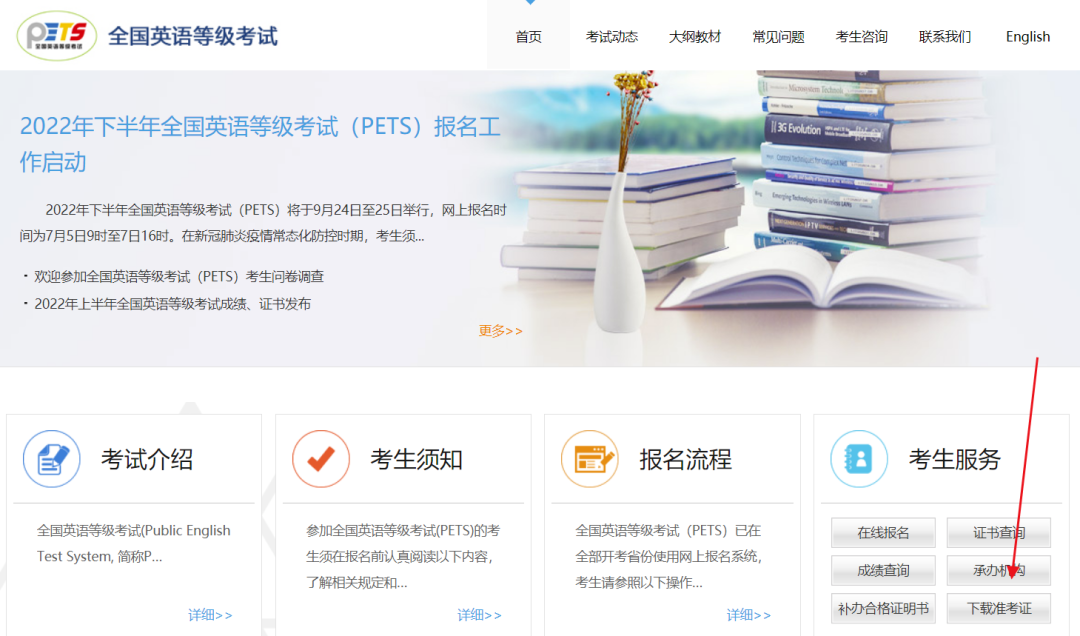The height and width of the screenshot is (636, 1080).
Task: Click the 成绩查询 button
Action: (883, 571)
